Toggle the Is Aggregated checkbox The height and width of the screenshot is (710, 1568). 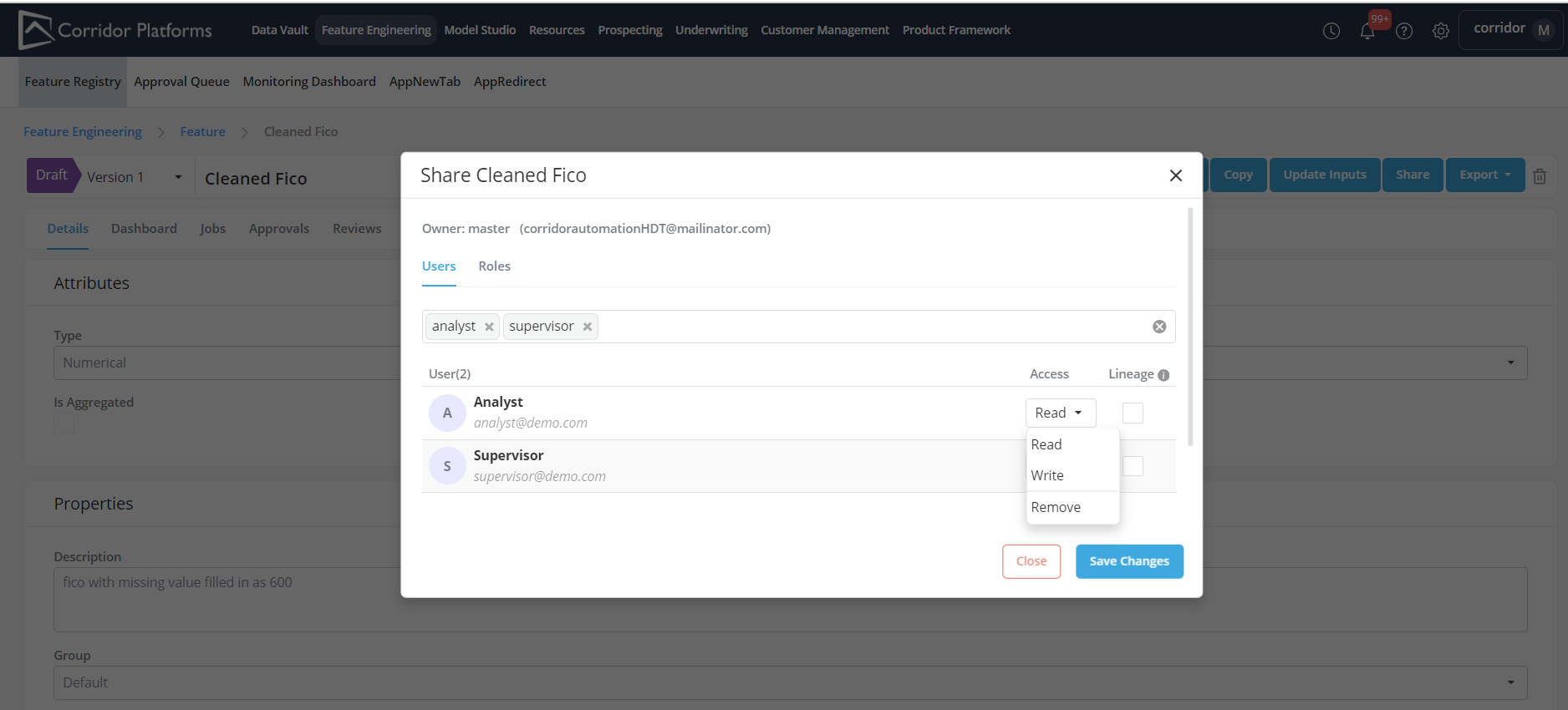[64, 423]
